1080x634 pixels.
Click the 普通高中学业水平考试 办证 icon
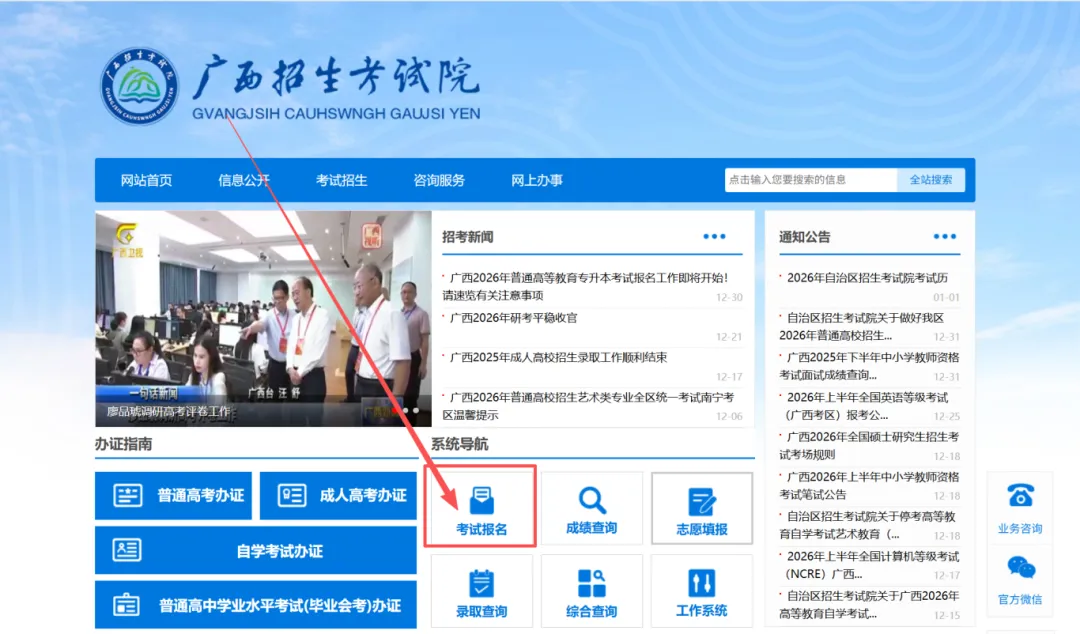coord(126,605)
